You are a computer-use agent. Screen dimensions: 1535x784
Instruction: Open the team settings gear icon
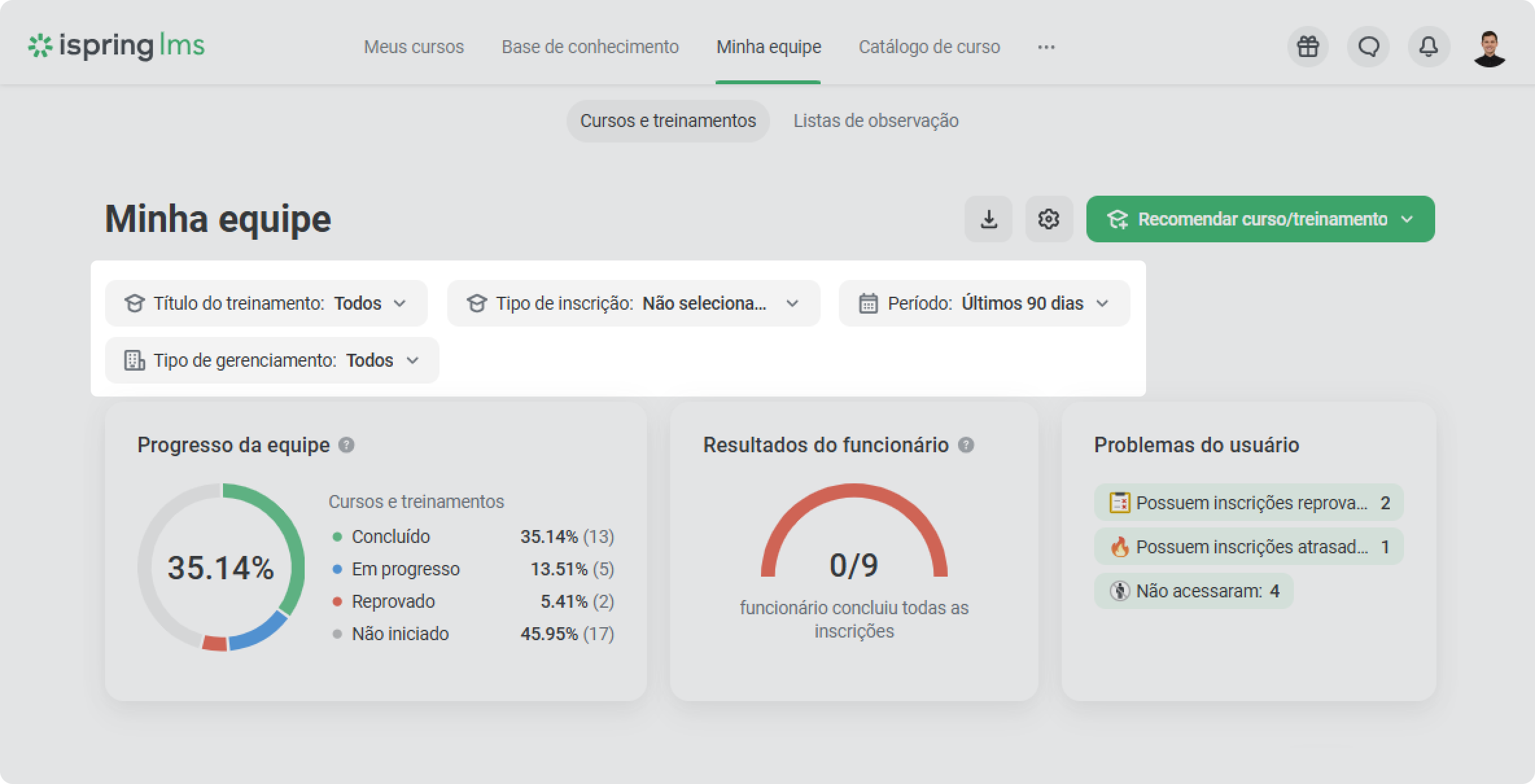click(1049, 219)
